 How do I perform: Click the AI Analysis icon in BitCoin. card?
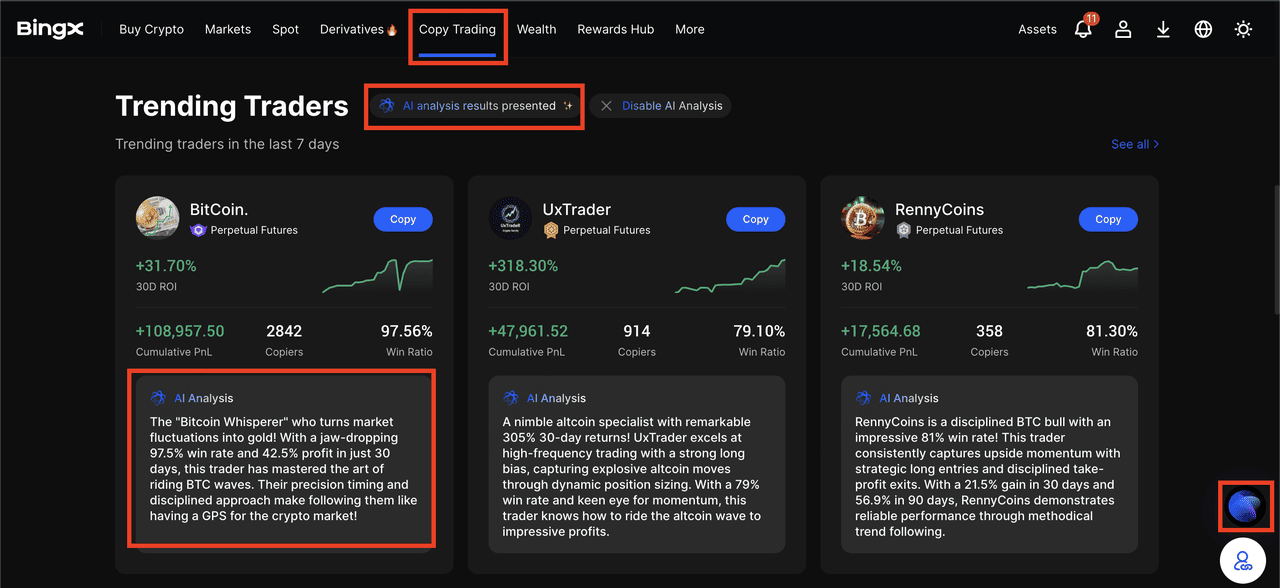coord(158,398)
